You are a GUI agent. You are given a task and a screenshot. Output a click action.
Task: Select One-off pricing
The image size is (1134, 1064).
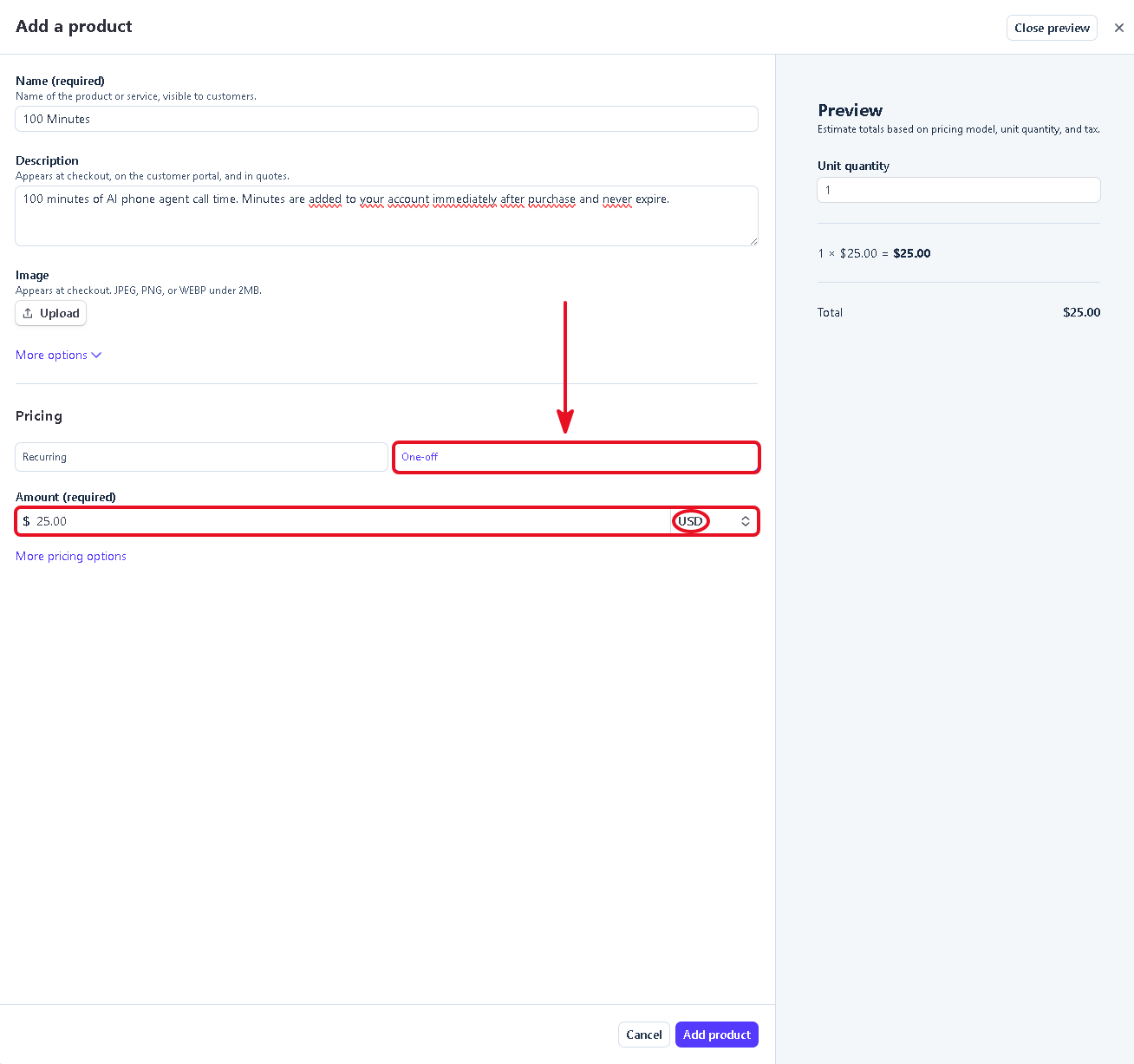click(x=577, y=457)
